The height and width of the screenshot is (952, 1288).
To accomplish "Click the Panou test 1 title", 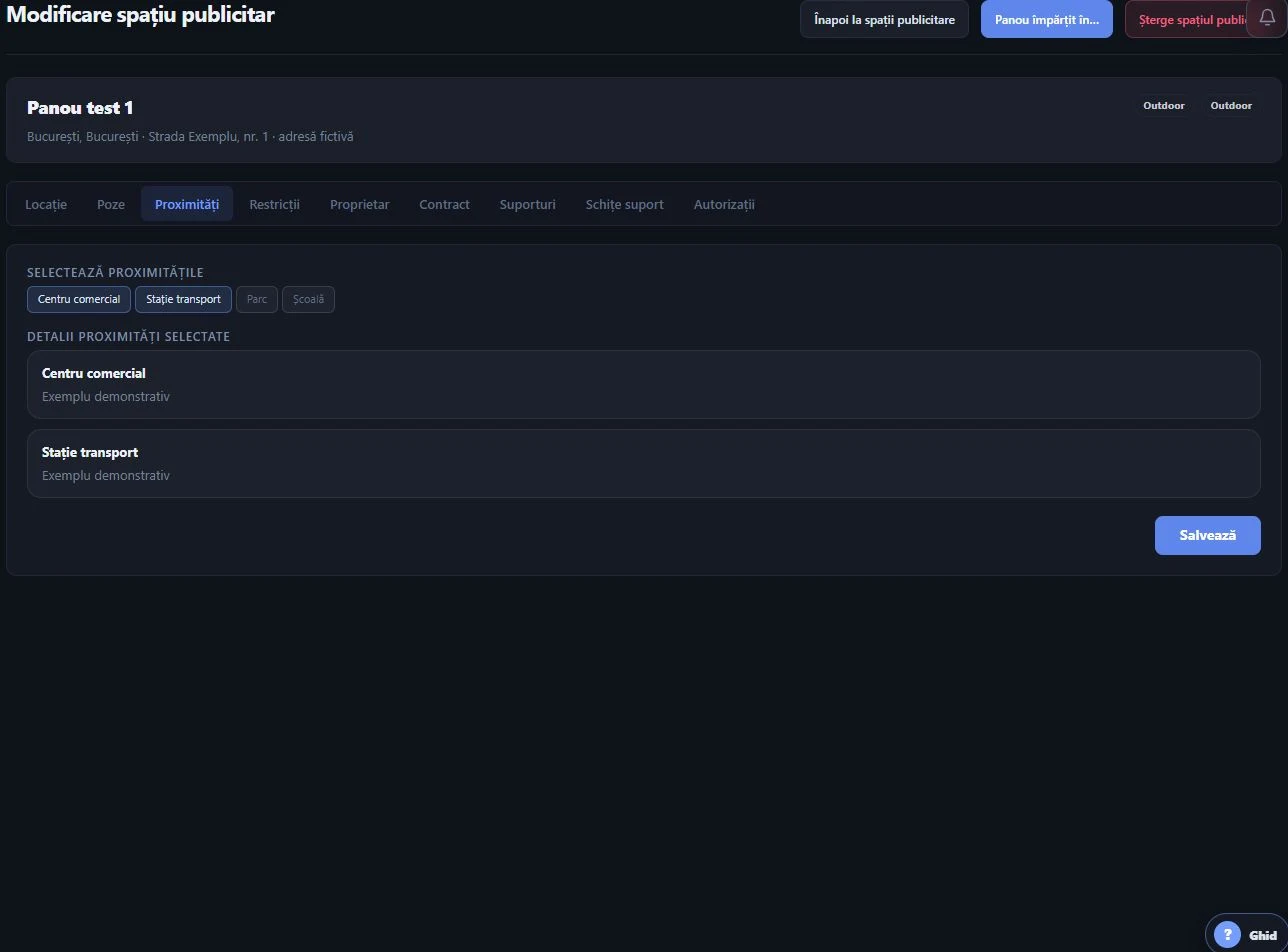I will click(80, 108).
